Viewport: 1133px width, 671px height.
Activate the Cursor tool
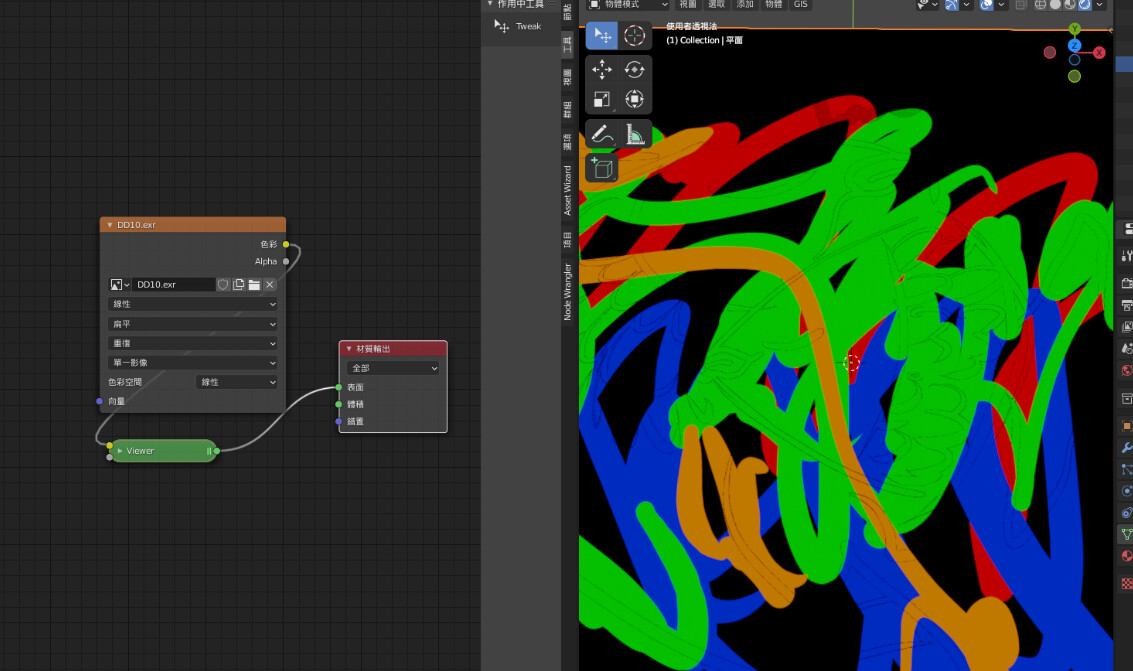[x=634, y=36]
